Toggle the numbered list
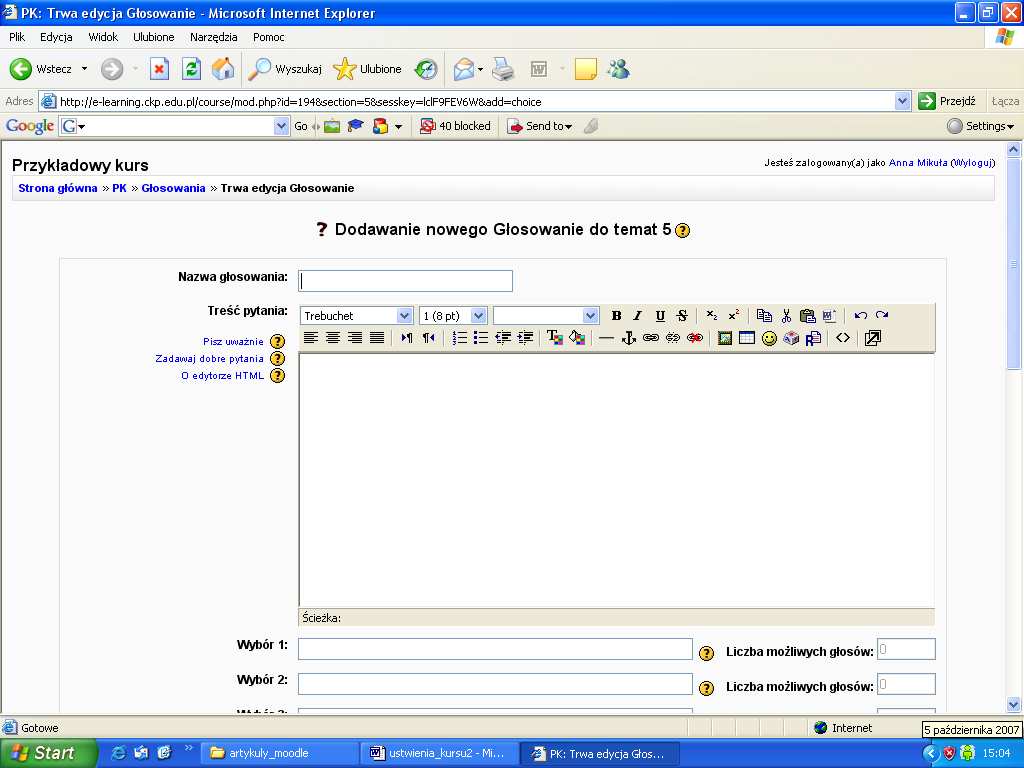The image size is (1024, 768). (459, 338)
